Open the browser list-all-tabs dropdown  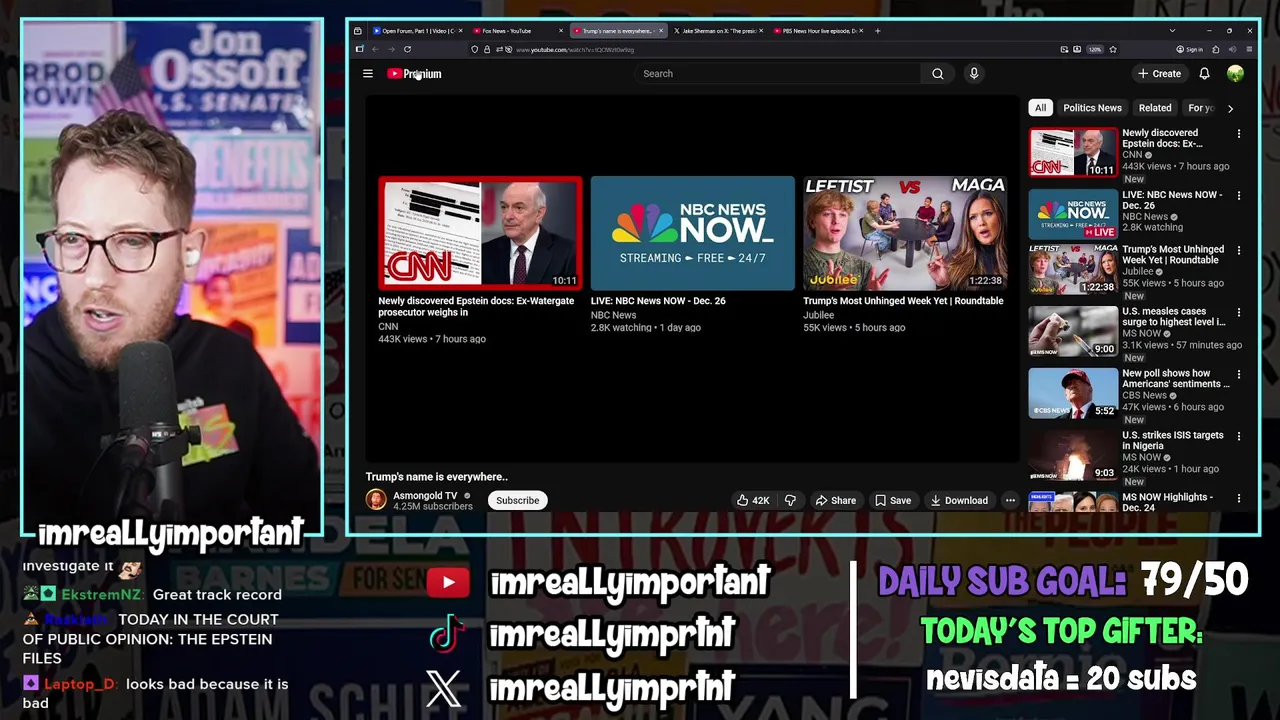pyautogui.click(x=1172, y=31)
